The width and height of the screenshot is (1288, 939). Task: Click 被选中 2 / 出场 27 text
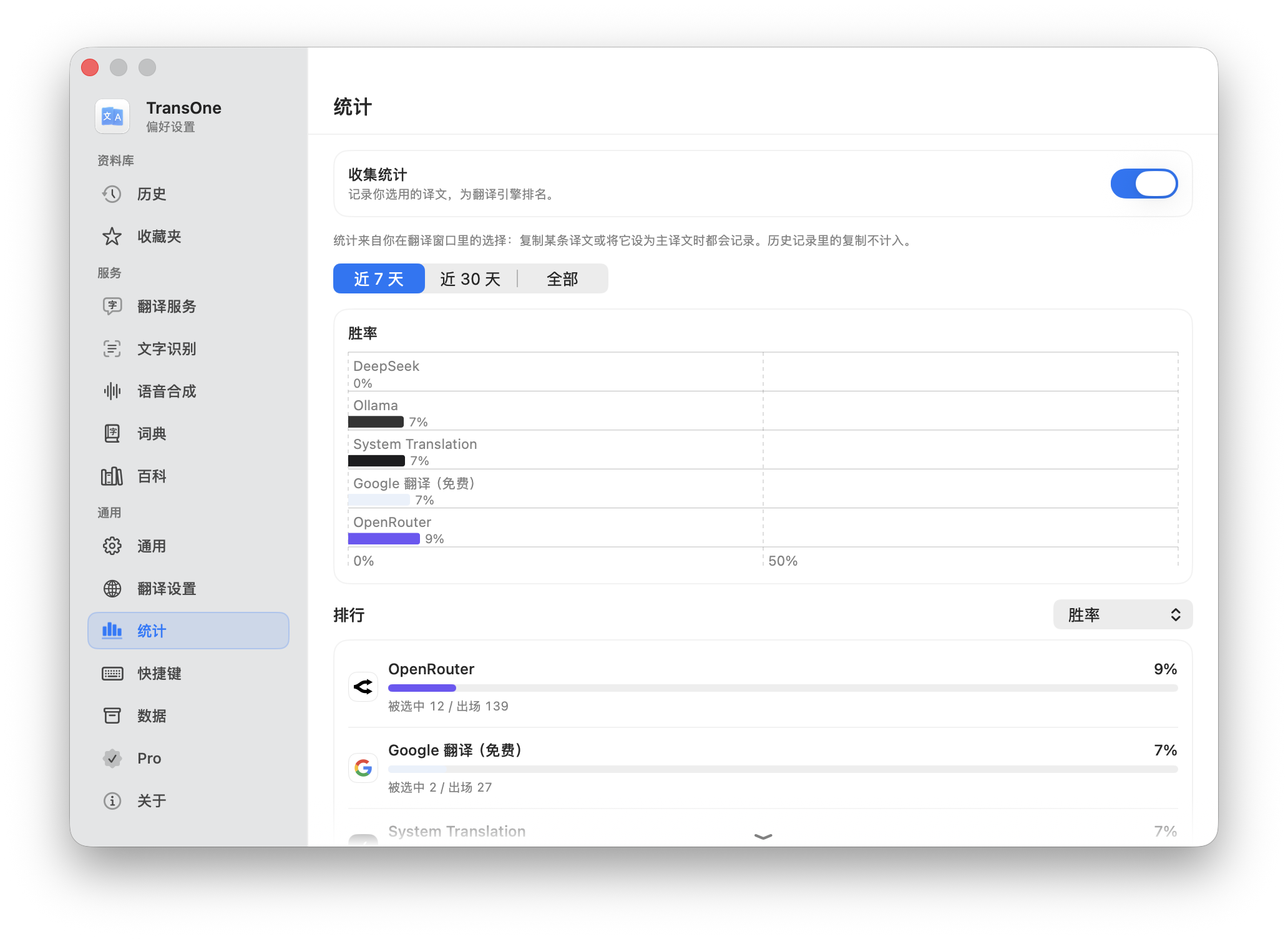[440, 787]
